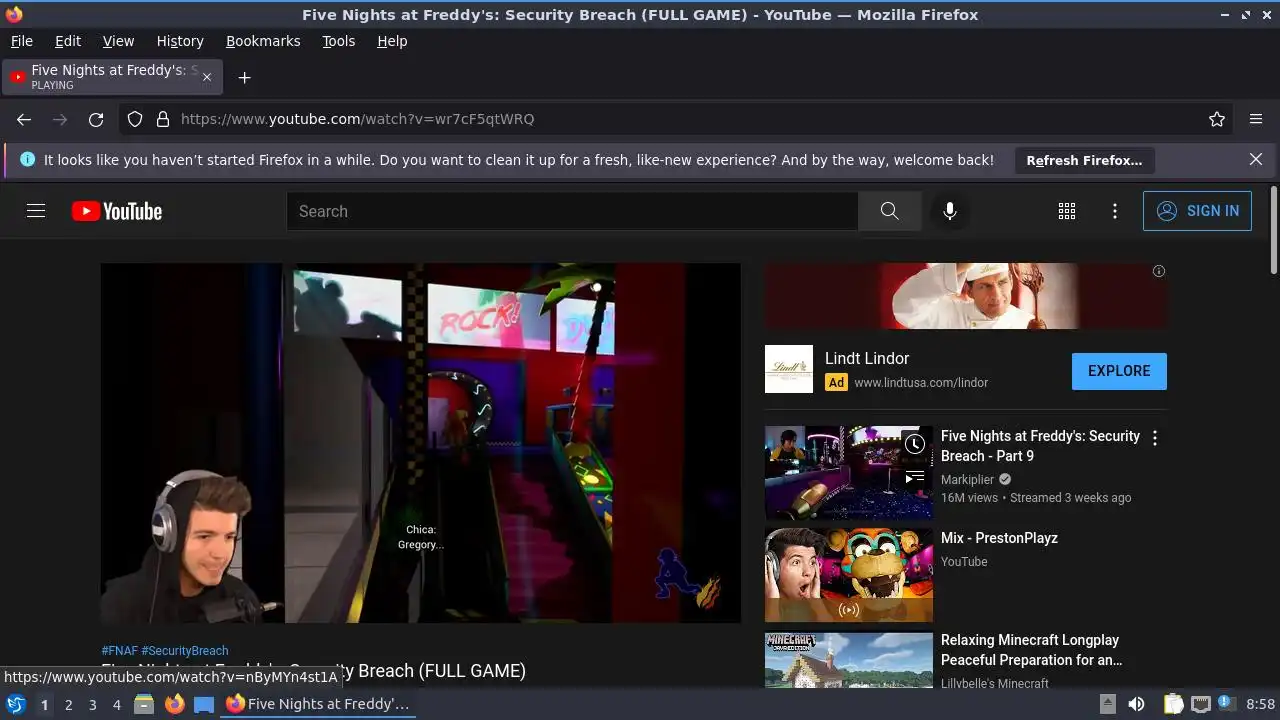
Task: Click watch later clock on Markiplier thumbnail
Action: click(x=915, y=444)
